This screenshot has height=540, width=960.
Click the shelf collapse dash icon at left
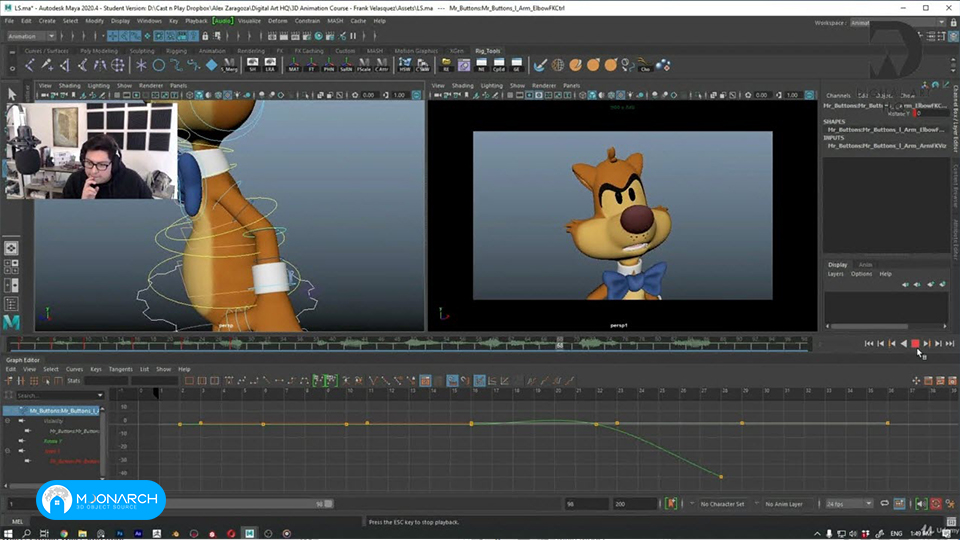pos(12,53)
